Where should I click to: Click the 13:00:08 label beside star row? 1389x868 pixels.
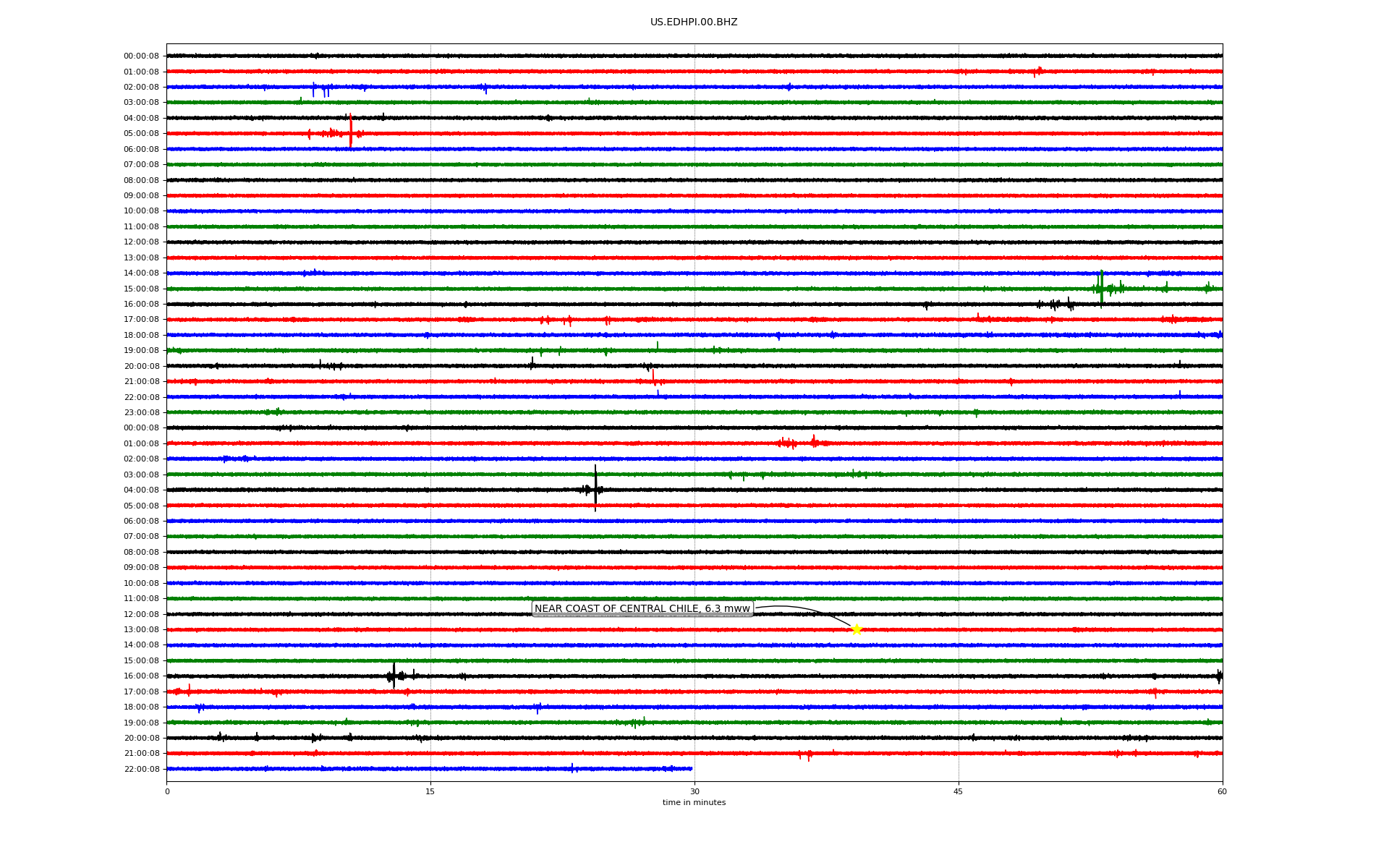[x=141, y=630]
